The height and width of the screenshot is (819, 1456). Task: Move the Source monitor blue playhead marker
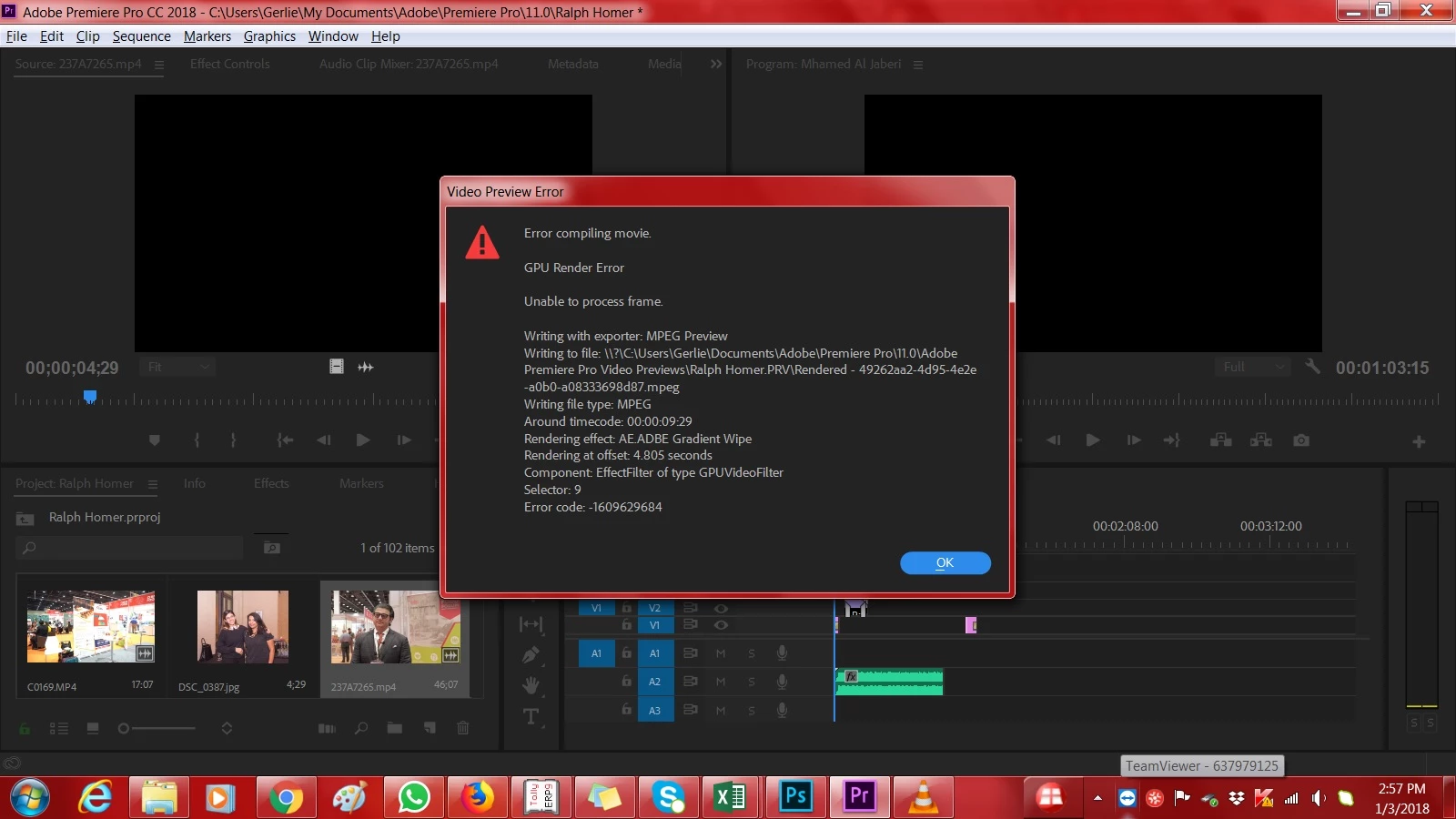[x=90, y=397]
